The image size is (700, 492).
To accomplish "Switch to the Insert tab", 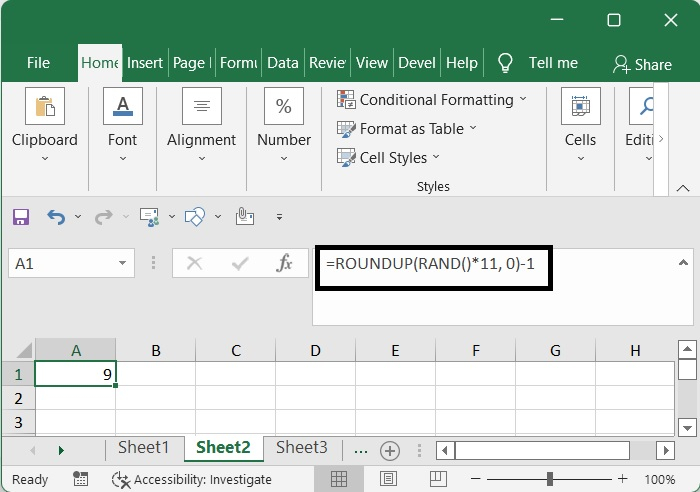I will point(145,63).
